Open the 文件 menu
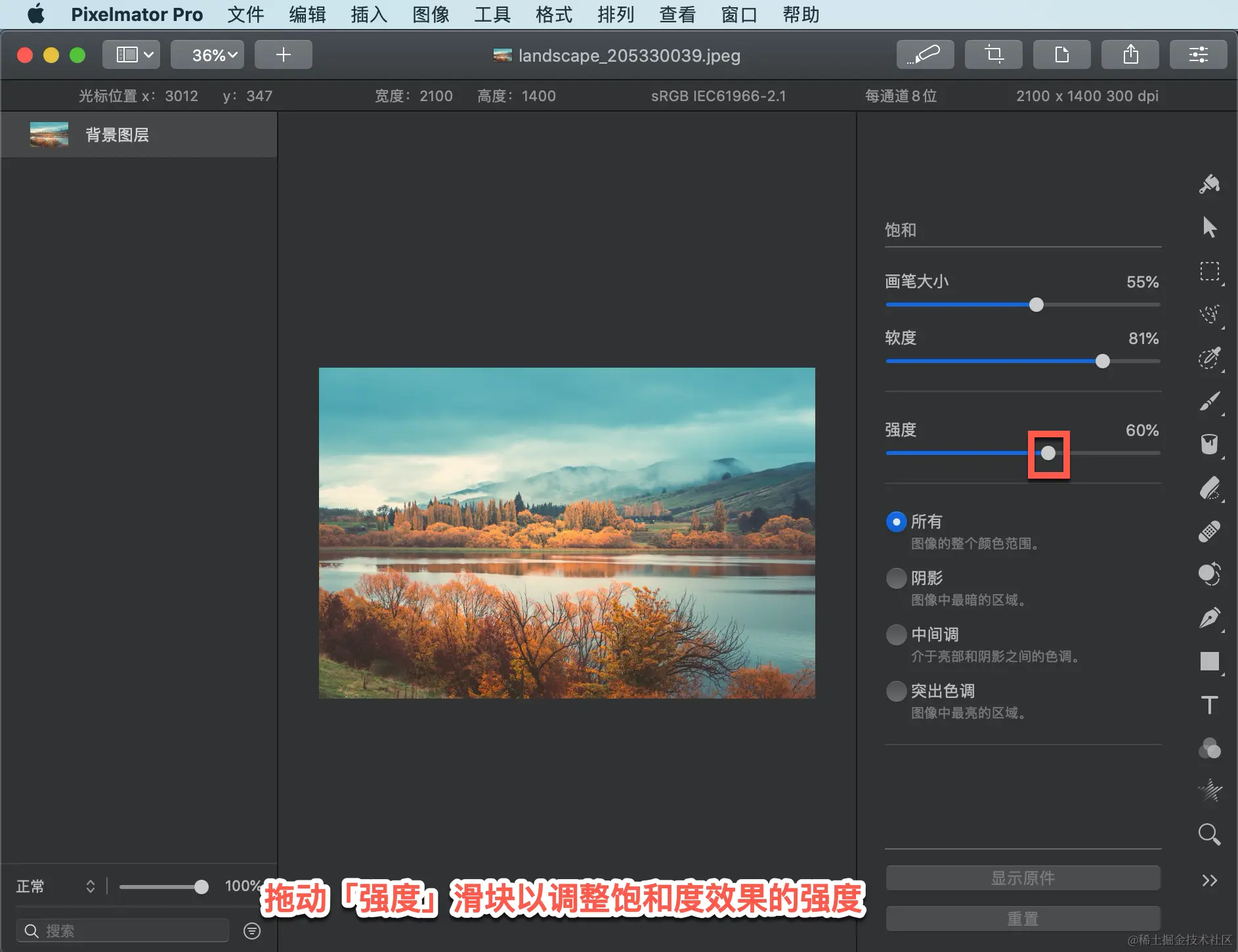The image size is (1238, 952). [x=245, y=14]
